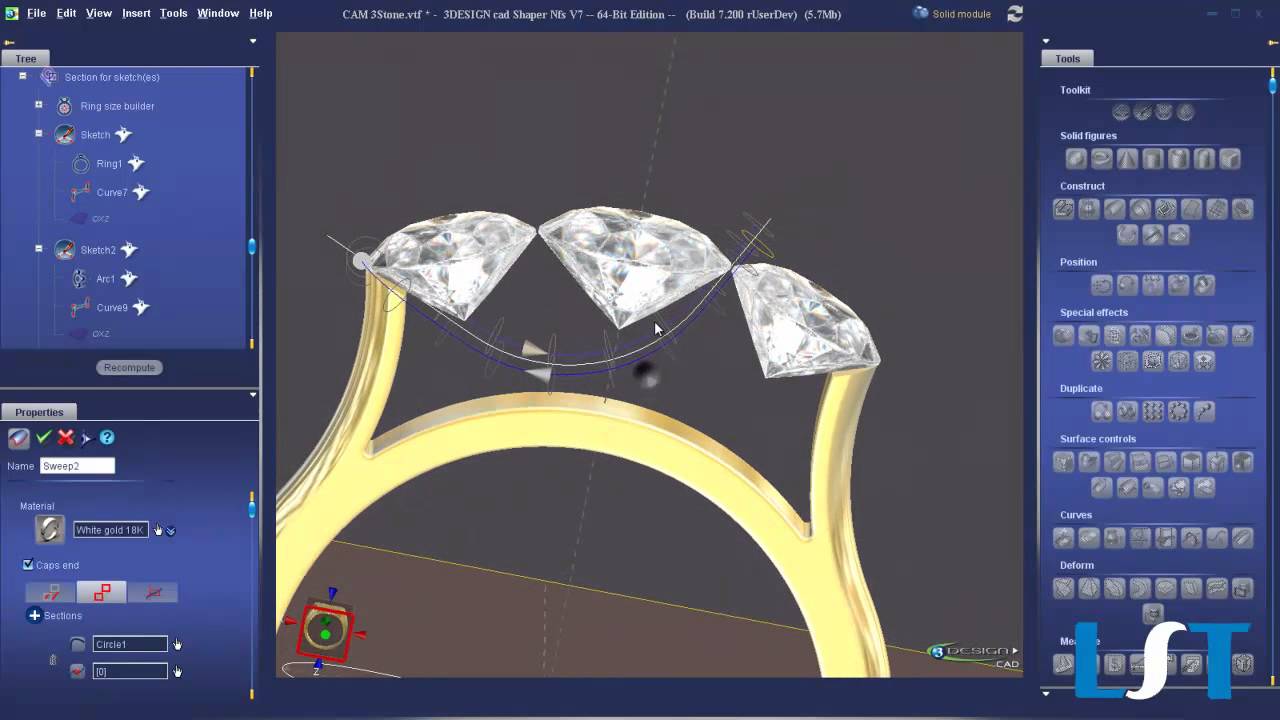The height and width of the screenshot is (720, 1280).
Task: Click the material ring preview swatch
Action: pos(49,529)
